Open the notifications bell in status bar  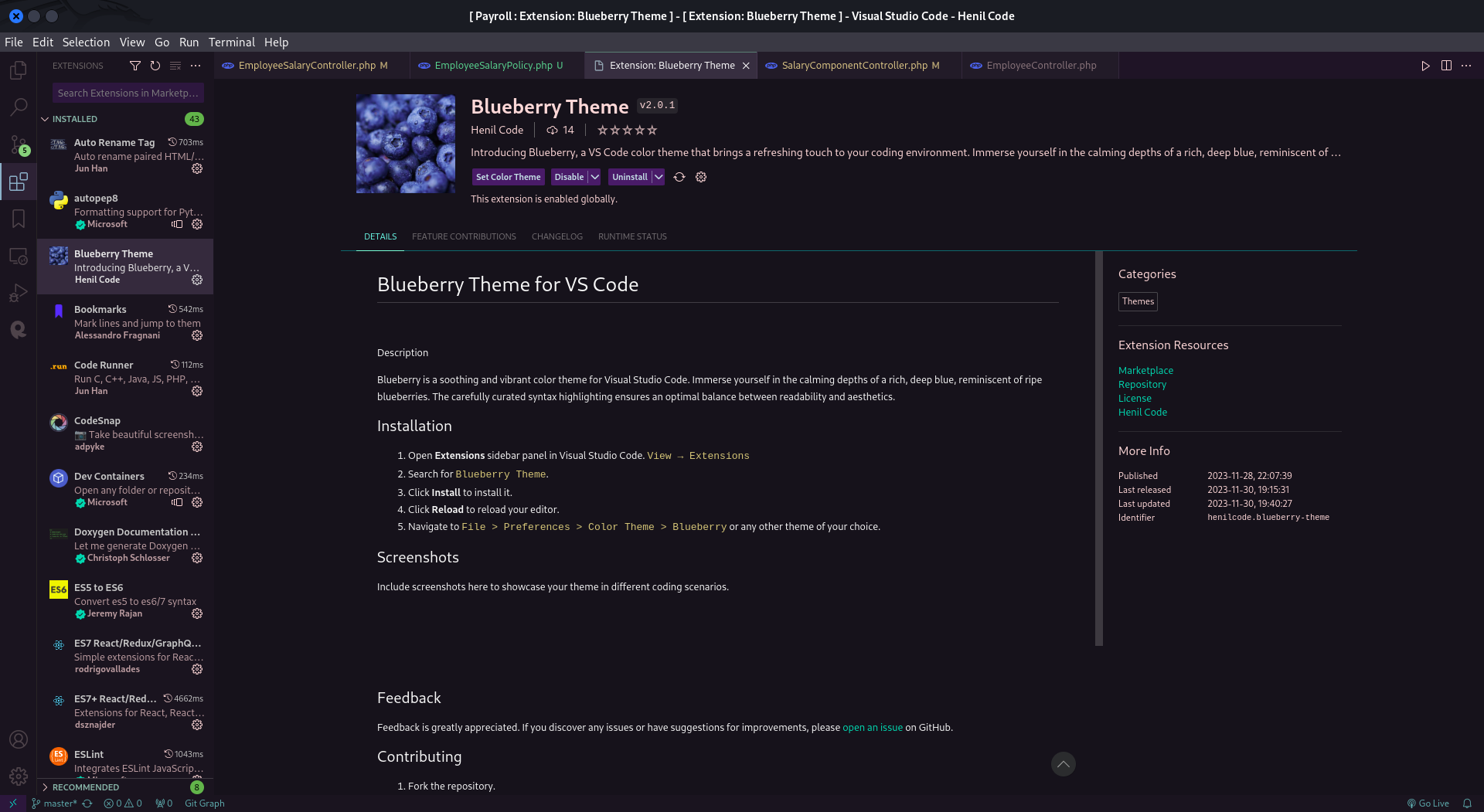[1467, 804]
